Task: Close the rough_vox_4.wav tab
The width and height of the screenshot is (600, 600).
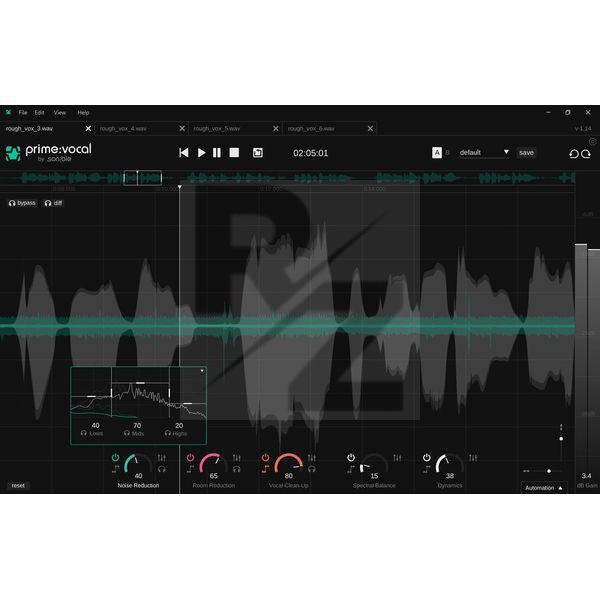Action: click(182, 129)
